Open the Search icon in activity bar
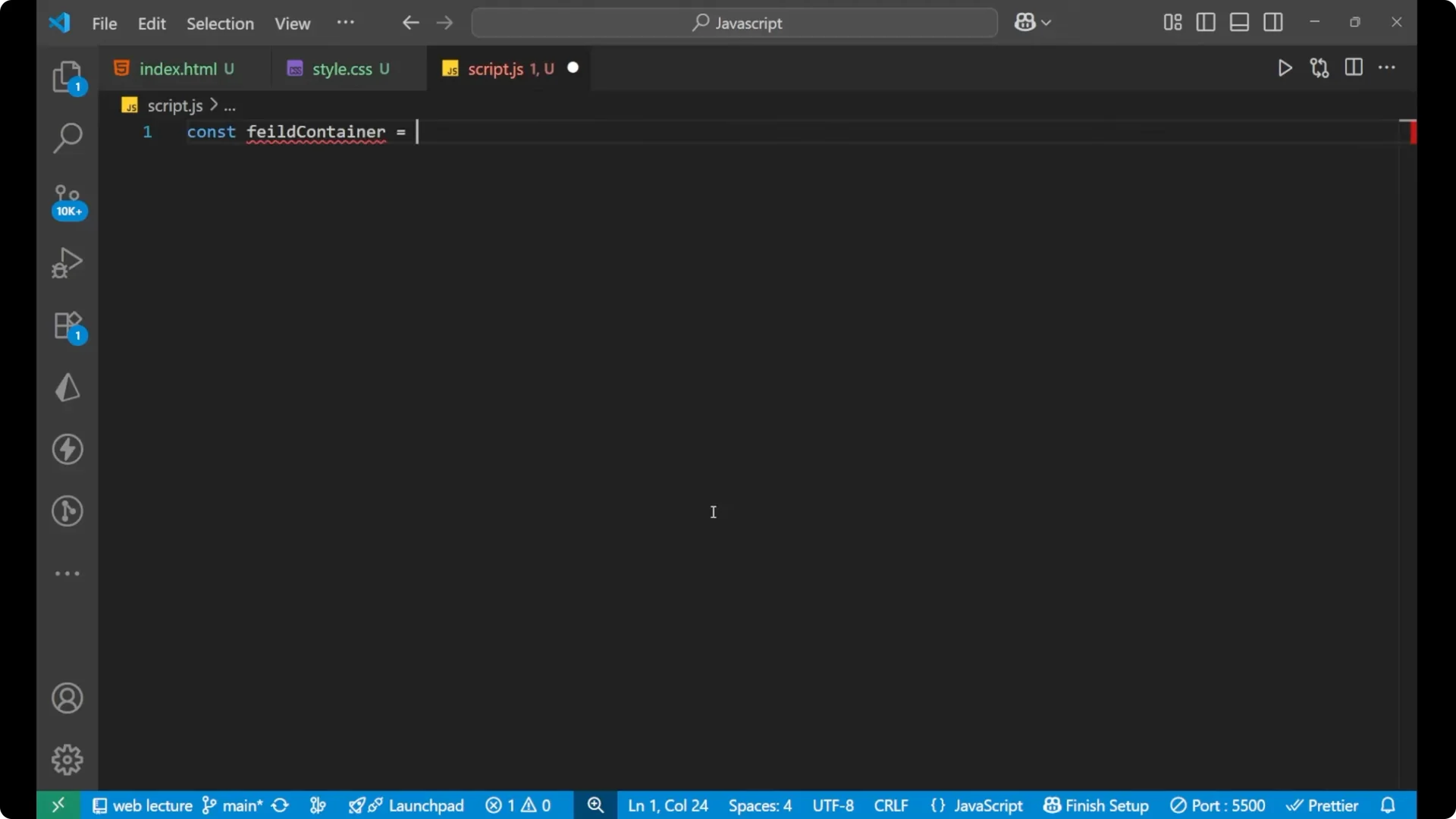The height and width of the screenshot is (819, 1456). click(x=67, y=138)
